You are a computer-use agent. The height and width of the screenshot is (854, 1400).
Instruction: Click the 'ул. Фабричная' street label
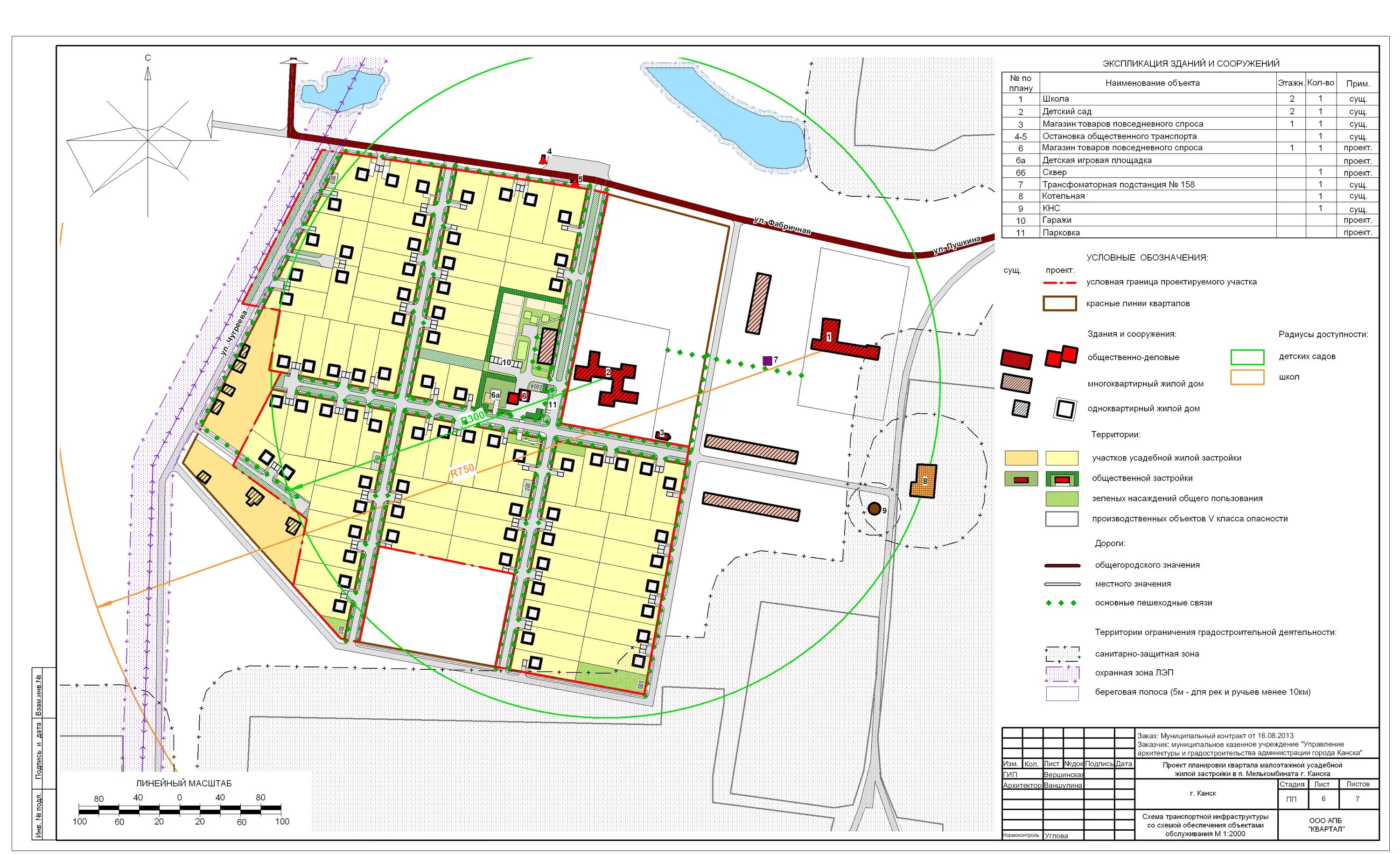pos(782,225)
